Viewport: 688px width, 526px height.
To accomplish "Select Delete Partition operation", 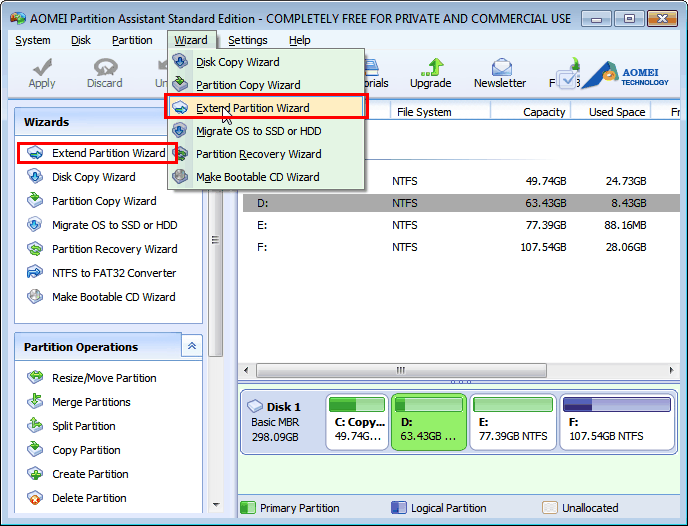I will pyautogui.click(x=89, y=498).
